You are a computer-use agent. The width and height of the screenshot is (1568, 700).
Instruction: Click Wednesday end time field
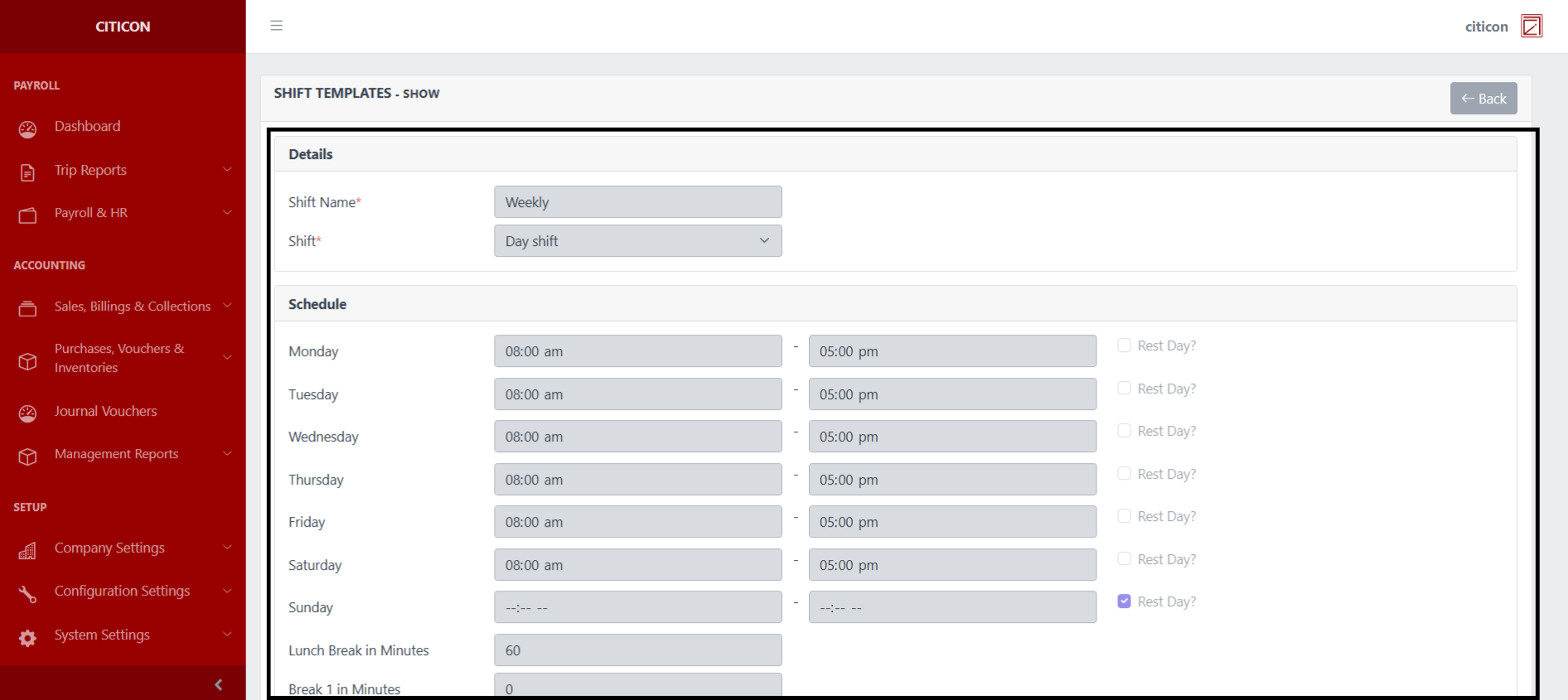coord(952,437)
